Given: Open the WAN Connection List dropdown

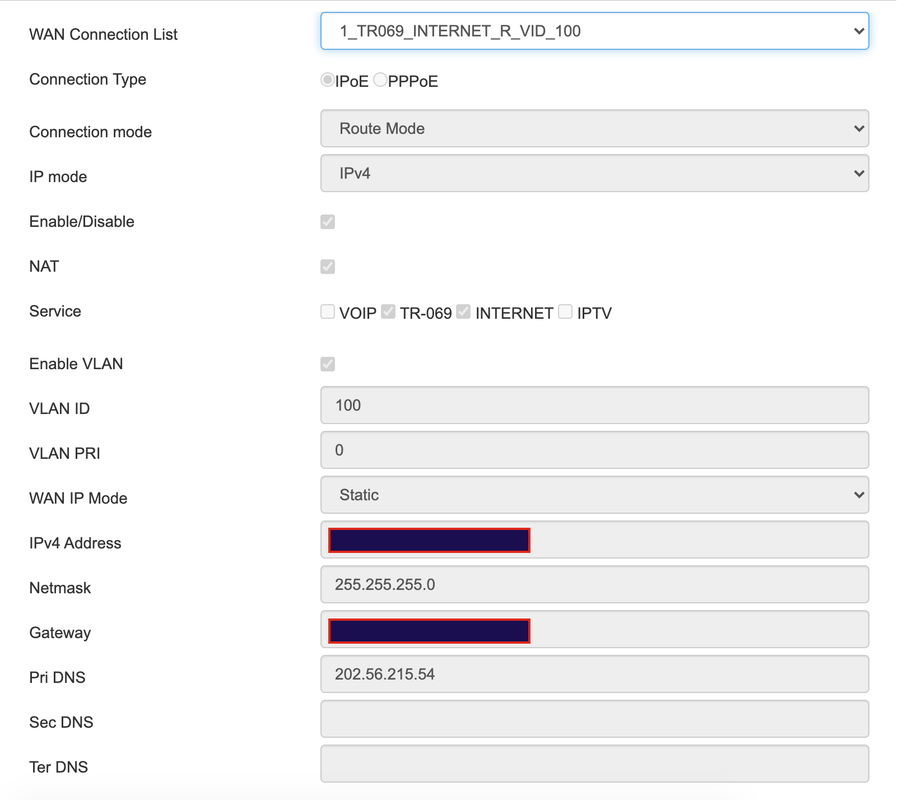Looking at the screenshot, I should 594,31.
